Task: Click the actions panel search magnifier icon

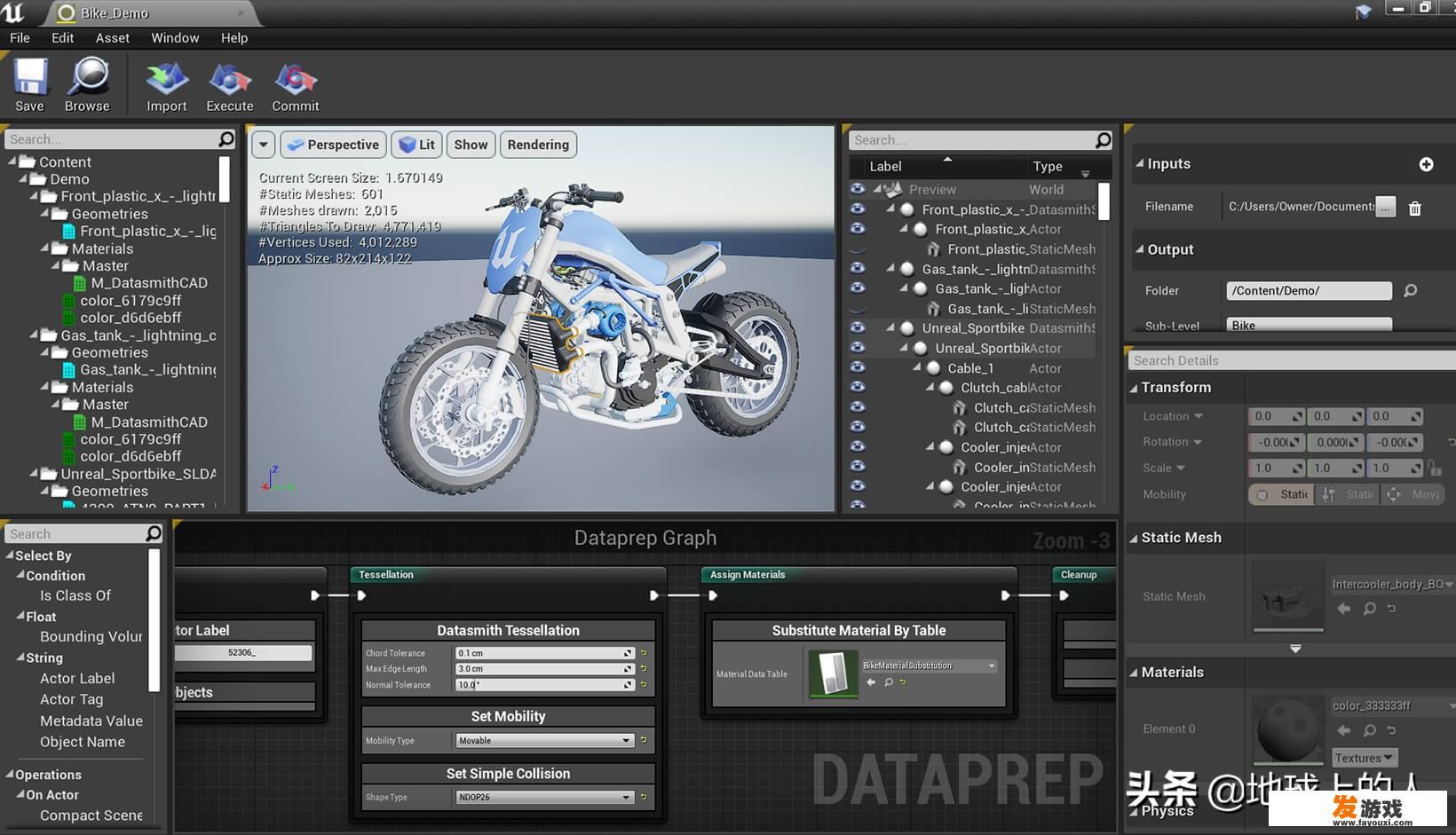Action: pos(154,533)
